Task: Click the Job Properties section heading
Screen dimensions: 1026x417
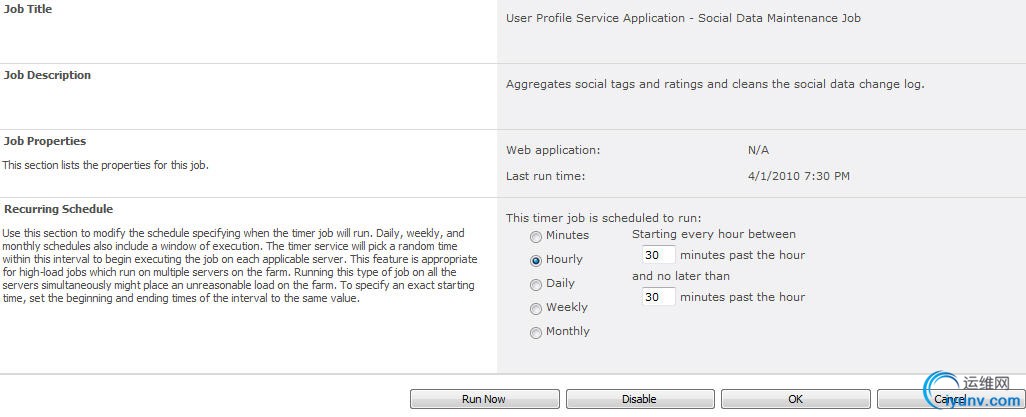Action: pyautogui.click(x=44, y=141)
